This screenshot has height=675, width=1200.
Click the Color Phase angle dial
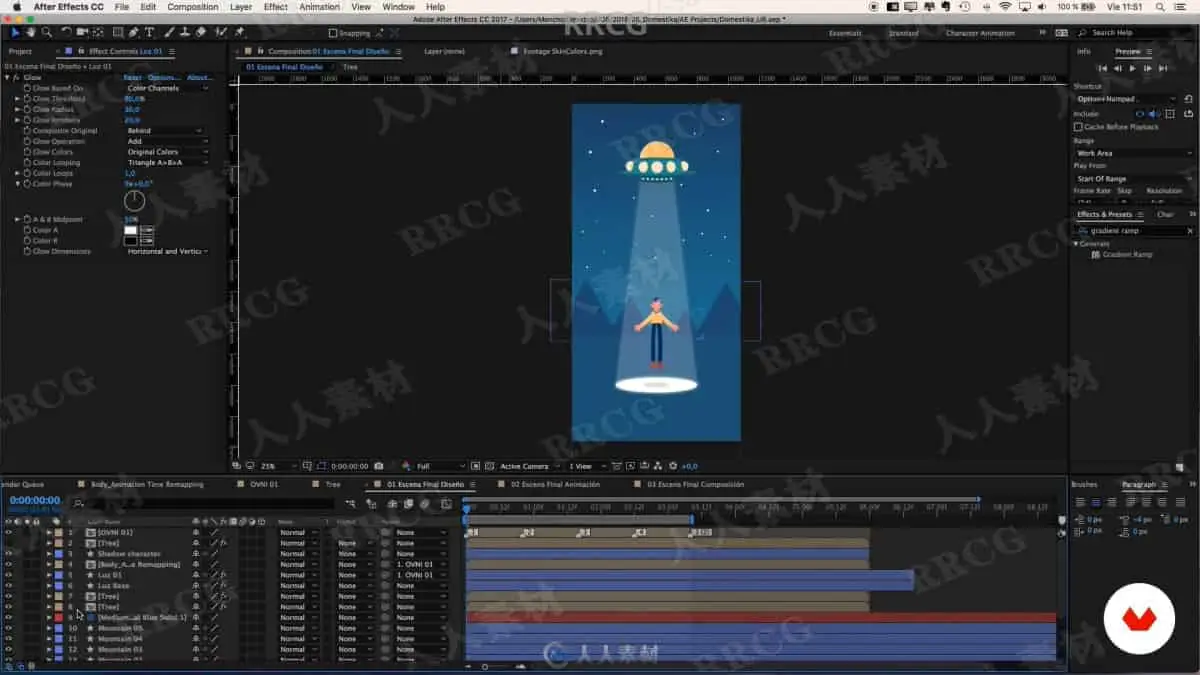pos(134,201)
